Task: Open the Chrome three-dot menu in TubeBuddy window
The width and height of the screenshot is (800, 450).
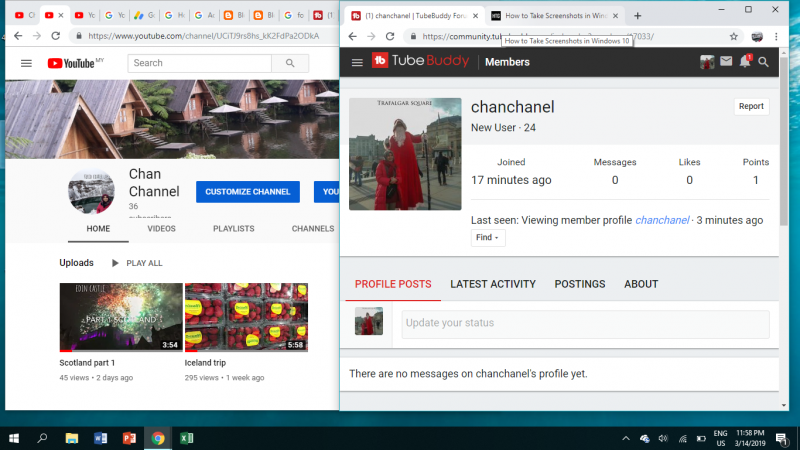Action: (777, 35)
